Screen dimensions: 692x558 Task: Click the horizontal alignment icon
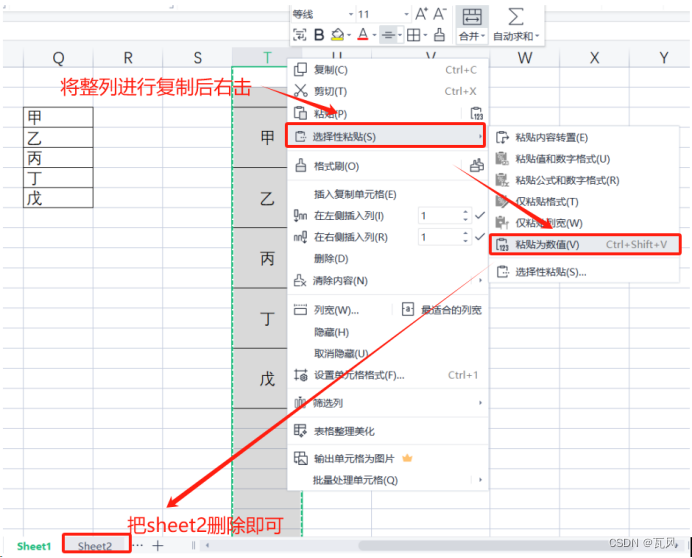[388, 35]
